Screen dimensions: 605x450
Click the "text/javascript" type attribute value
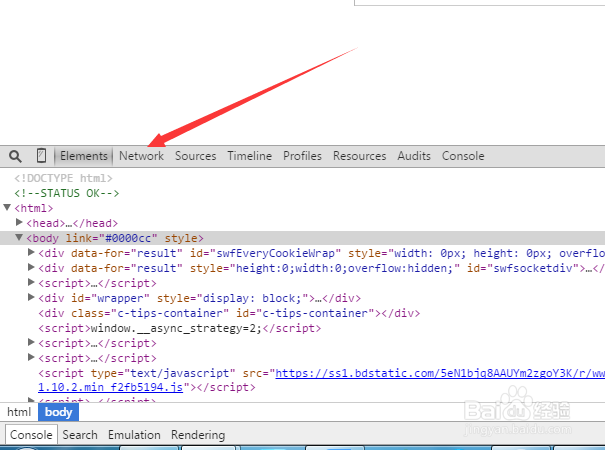[x=179, y=373]
